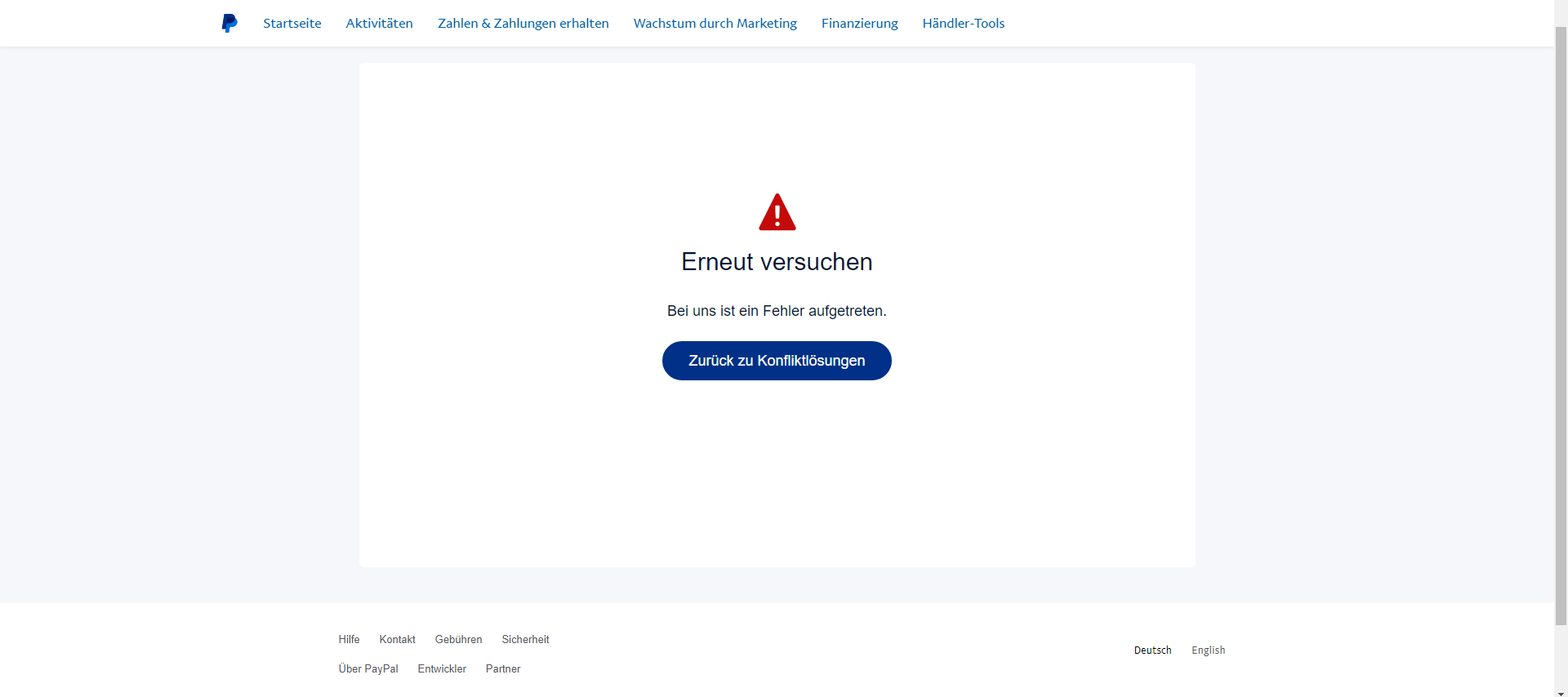Image resolution: width=1568 pixels, height=697 pixels.
Task: Open the Finanzierung menu item
Action: [x=860, y=23]
